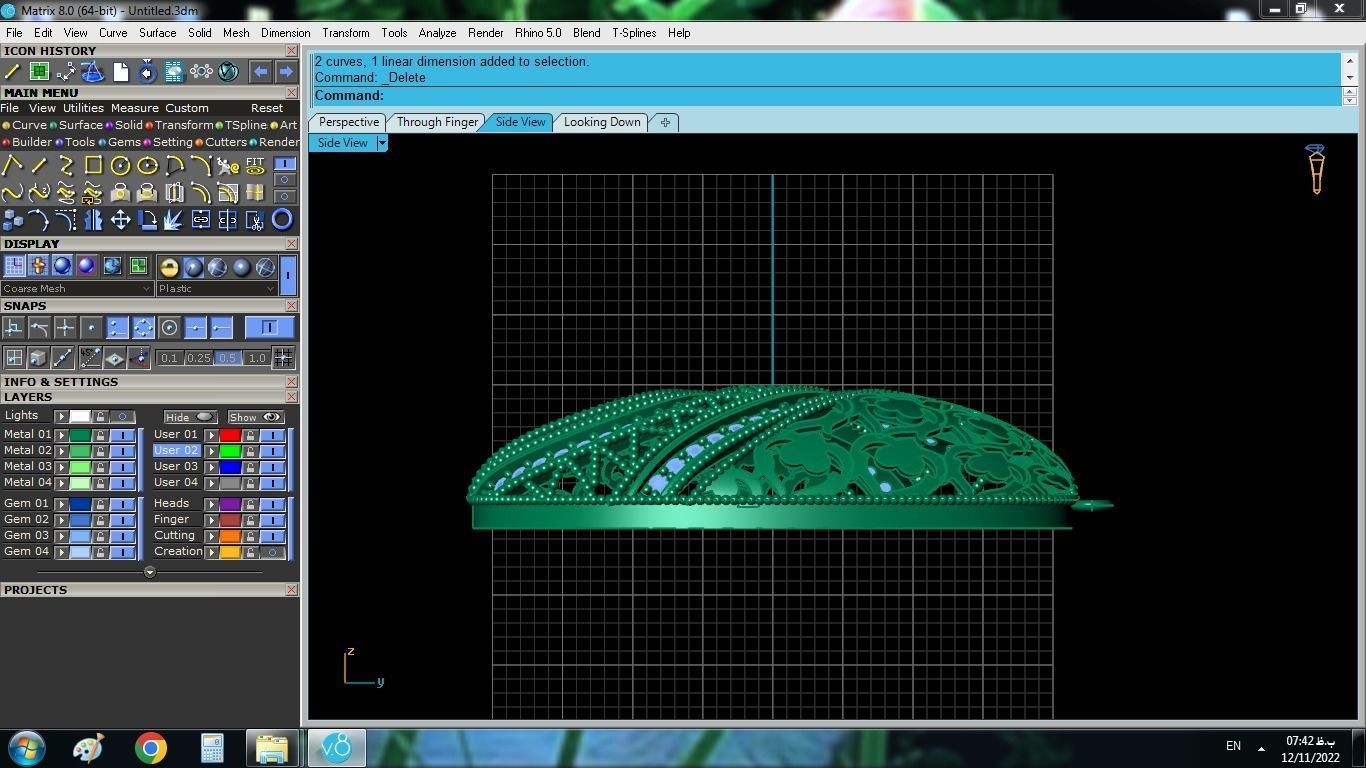Click the Join link tool icon

(x=201, y=219)
